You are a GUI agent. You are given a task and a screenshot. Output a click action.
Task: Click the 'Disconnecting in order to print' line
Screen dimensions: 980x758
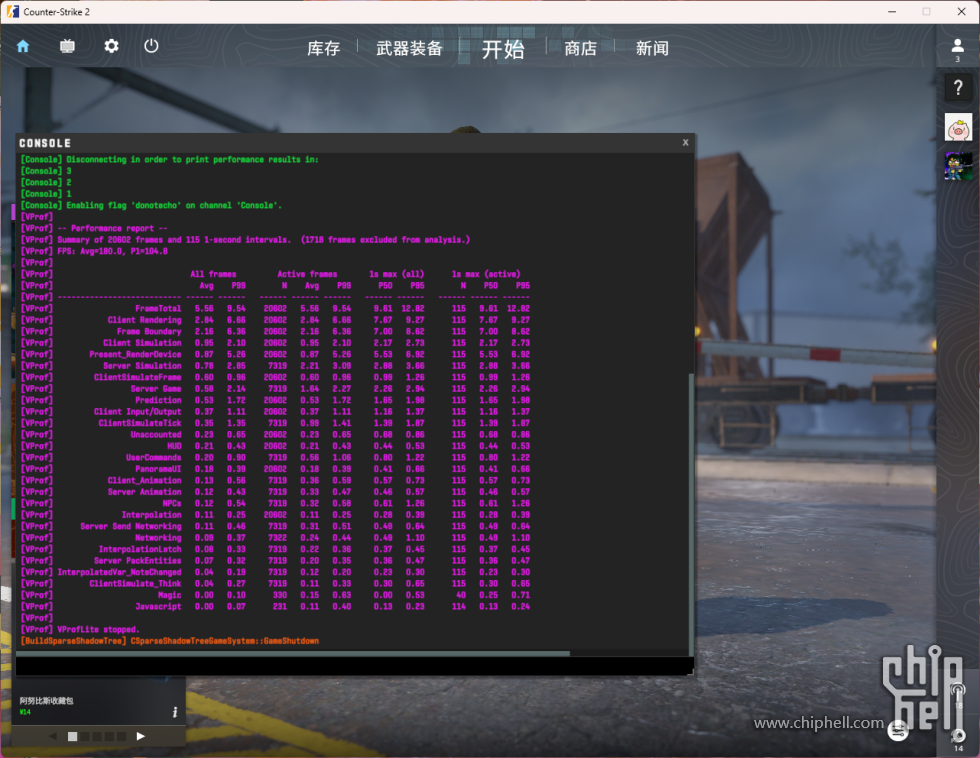[x=169, y=160]
